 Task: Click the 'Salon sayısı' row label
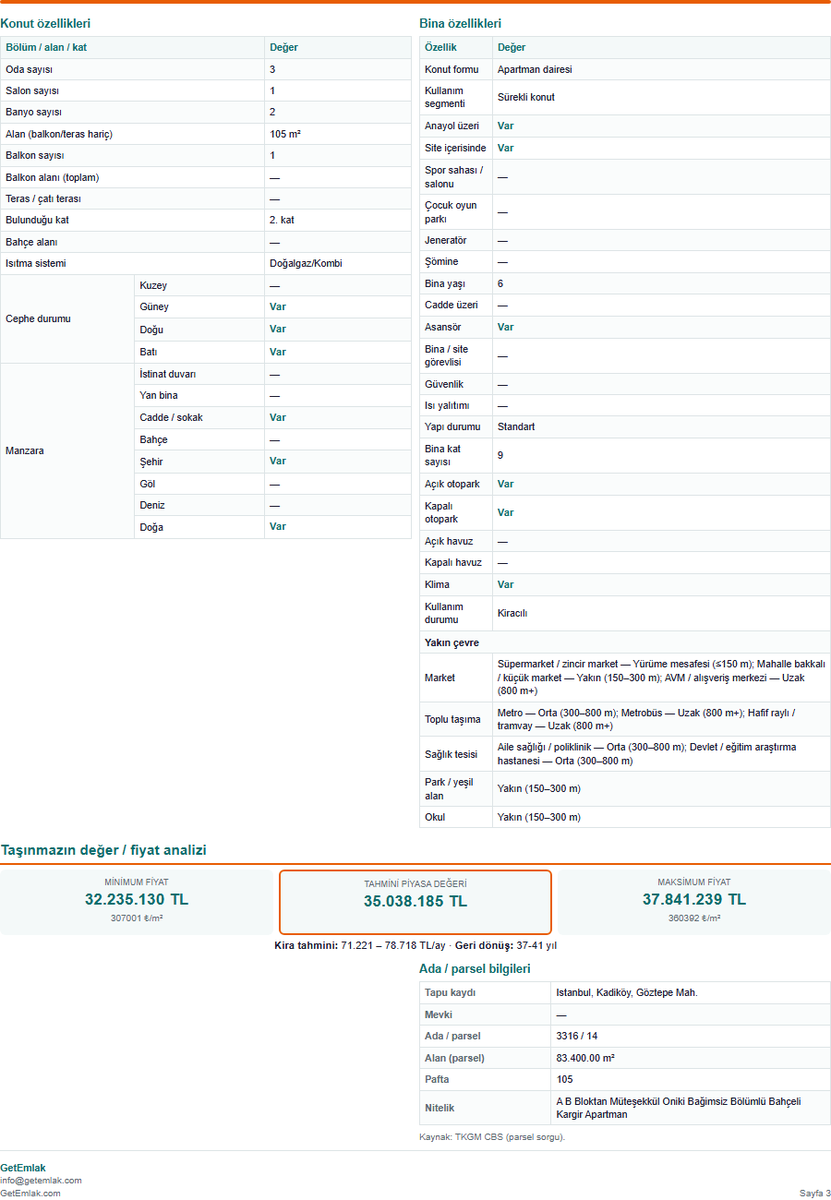tap(32, 91)
